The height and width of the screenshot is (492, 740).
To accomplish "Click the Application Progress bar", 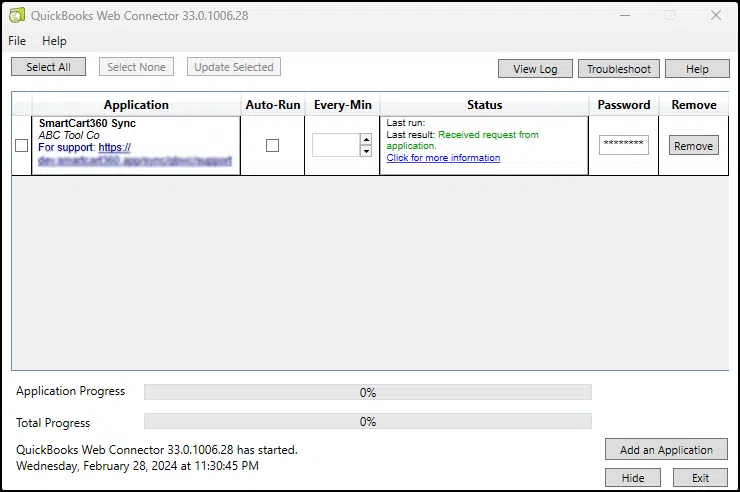I will coord(367,392).
